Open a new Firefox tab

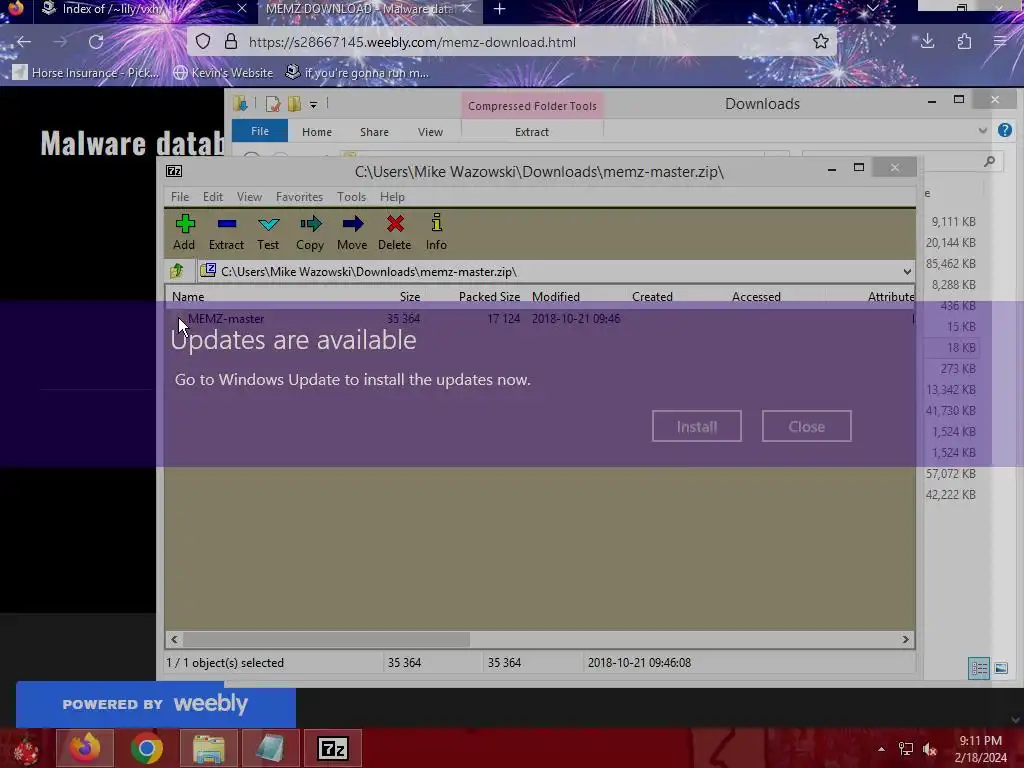[x=500, y=9]
